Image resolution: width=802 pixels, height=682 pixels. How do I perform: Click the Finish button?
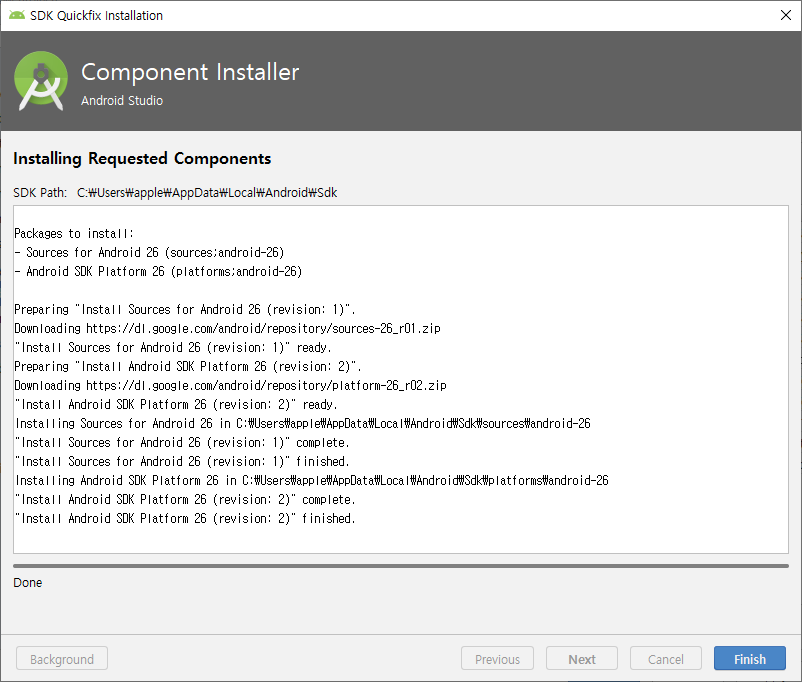[749, 658]
